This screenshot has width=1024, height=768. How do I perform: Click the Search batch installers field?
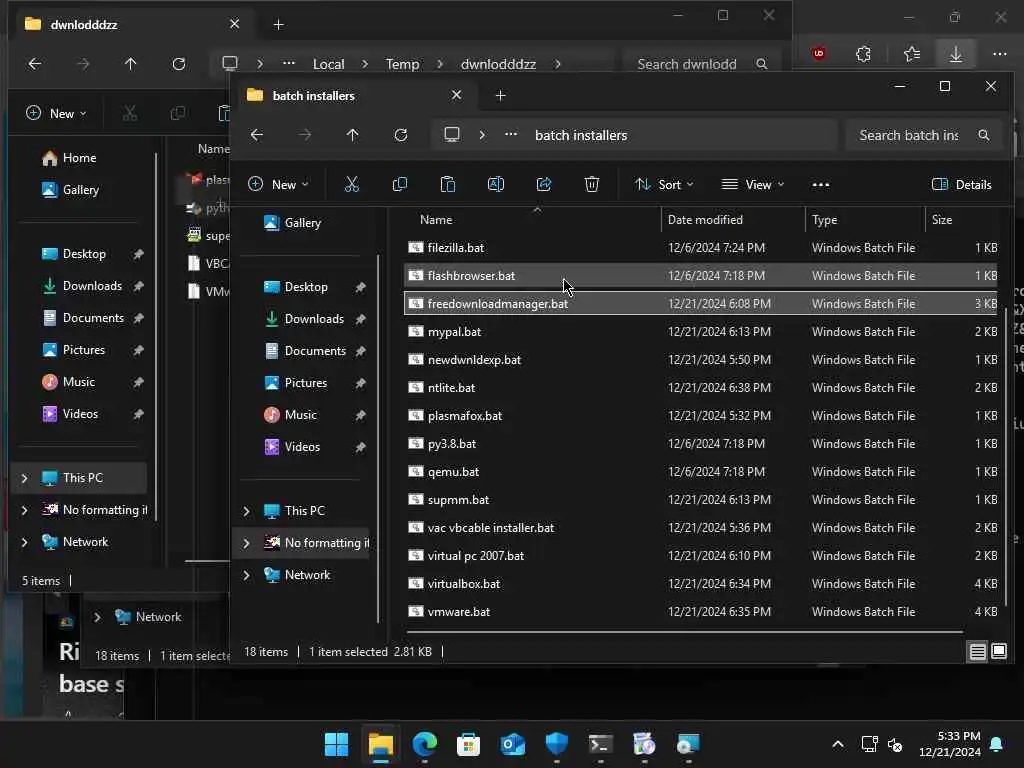pyautogui.click(x=923, y=135)
